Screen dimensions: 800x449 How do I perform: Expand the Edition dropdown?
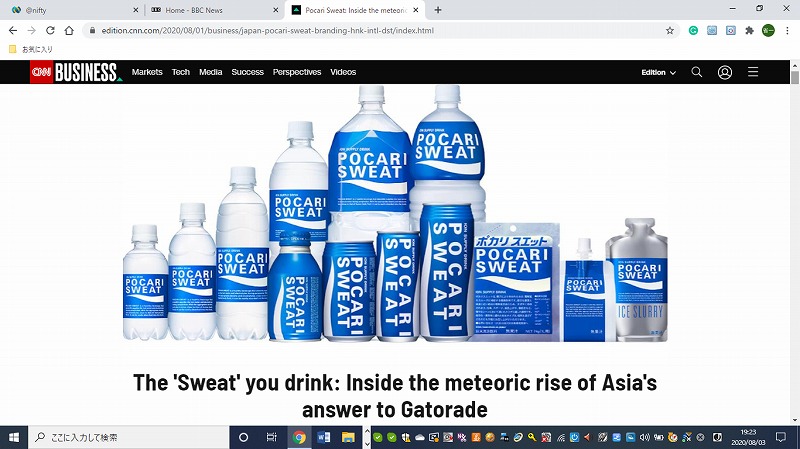coord(658,72)
